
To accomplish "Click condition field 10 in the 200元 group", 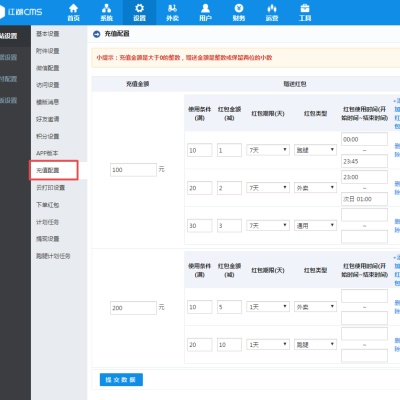I will click(x=199, y=307).
